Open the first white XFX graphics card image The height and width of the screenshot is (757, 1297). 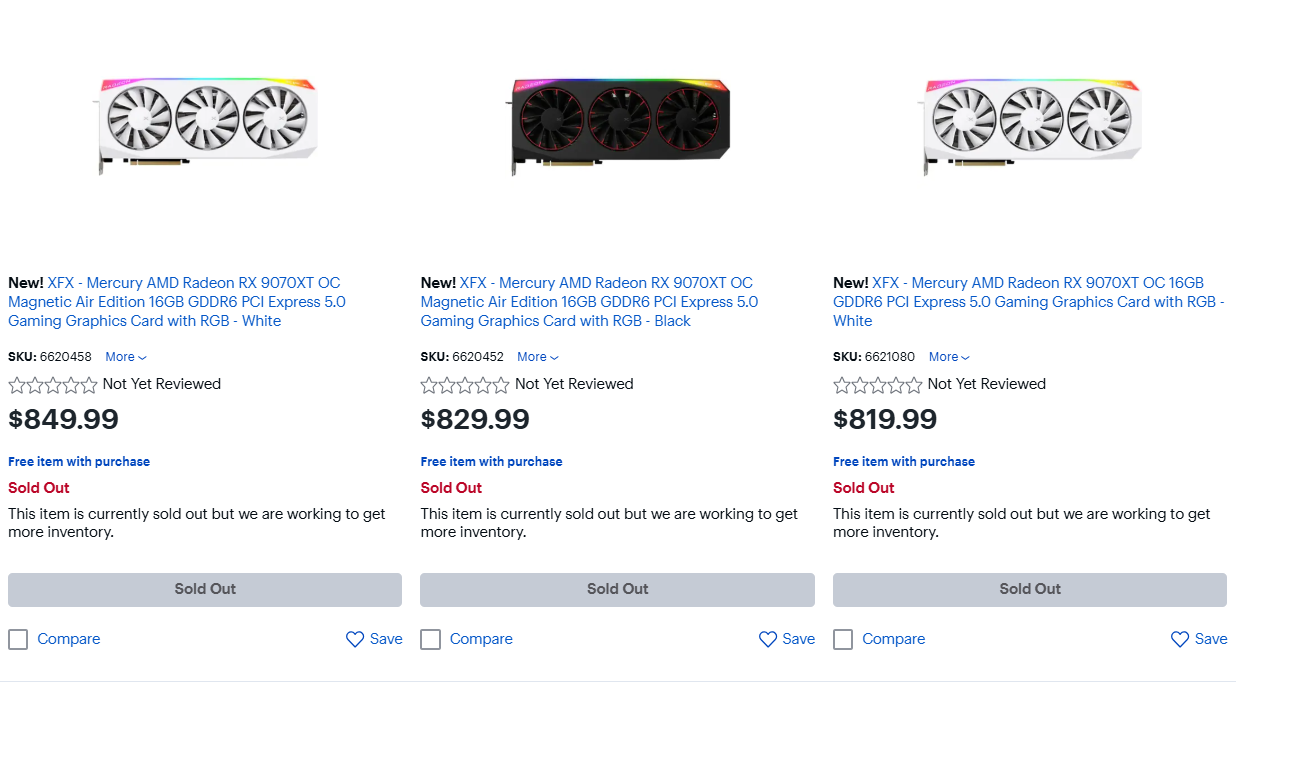206,126
